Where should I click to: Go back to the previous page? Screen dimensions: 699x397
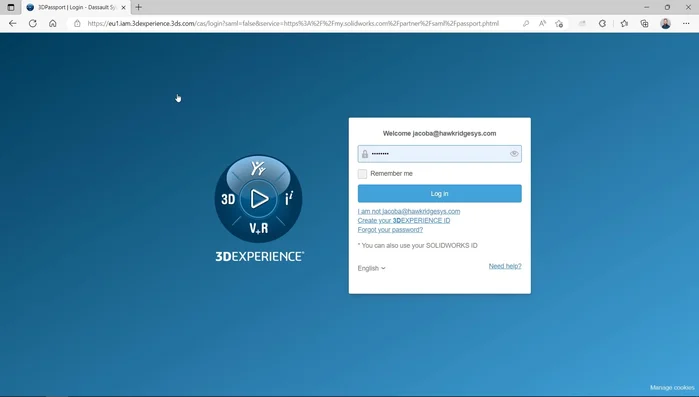click(x=12, y=24)
